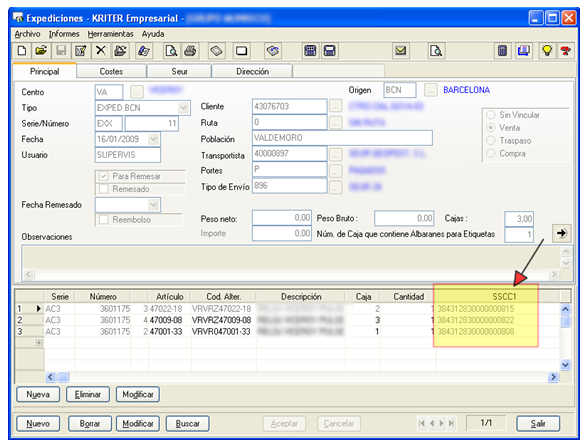This screenshot has width=588, height=446.
Task: Click the save diskette toolbar icon
Action: [61, 51]
